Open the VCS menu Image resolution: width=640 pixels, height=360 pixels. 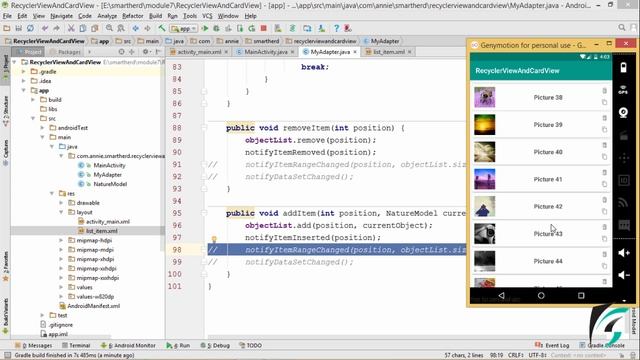coord(207,16)
